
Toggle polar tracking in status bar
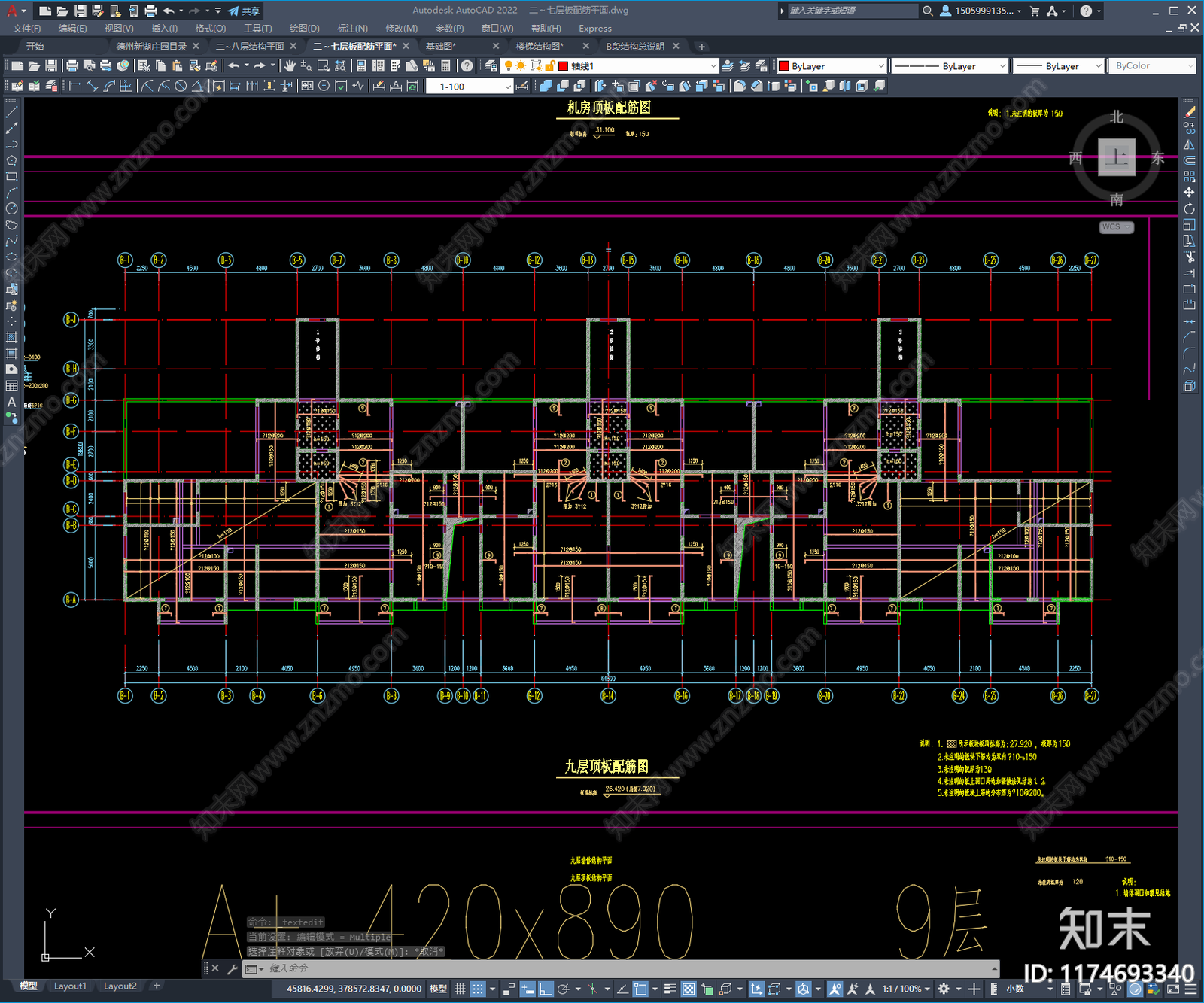pos(563,989)
